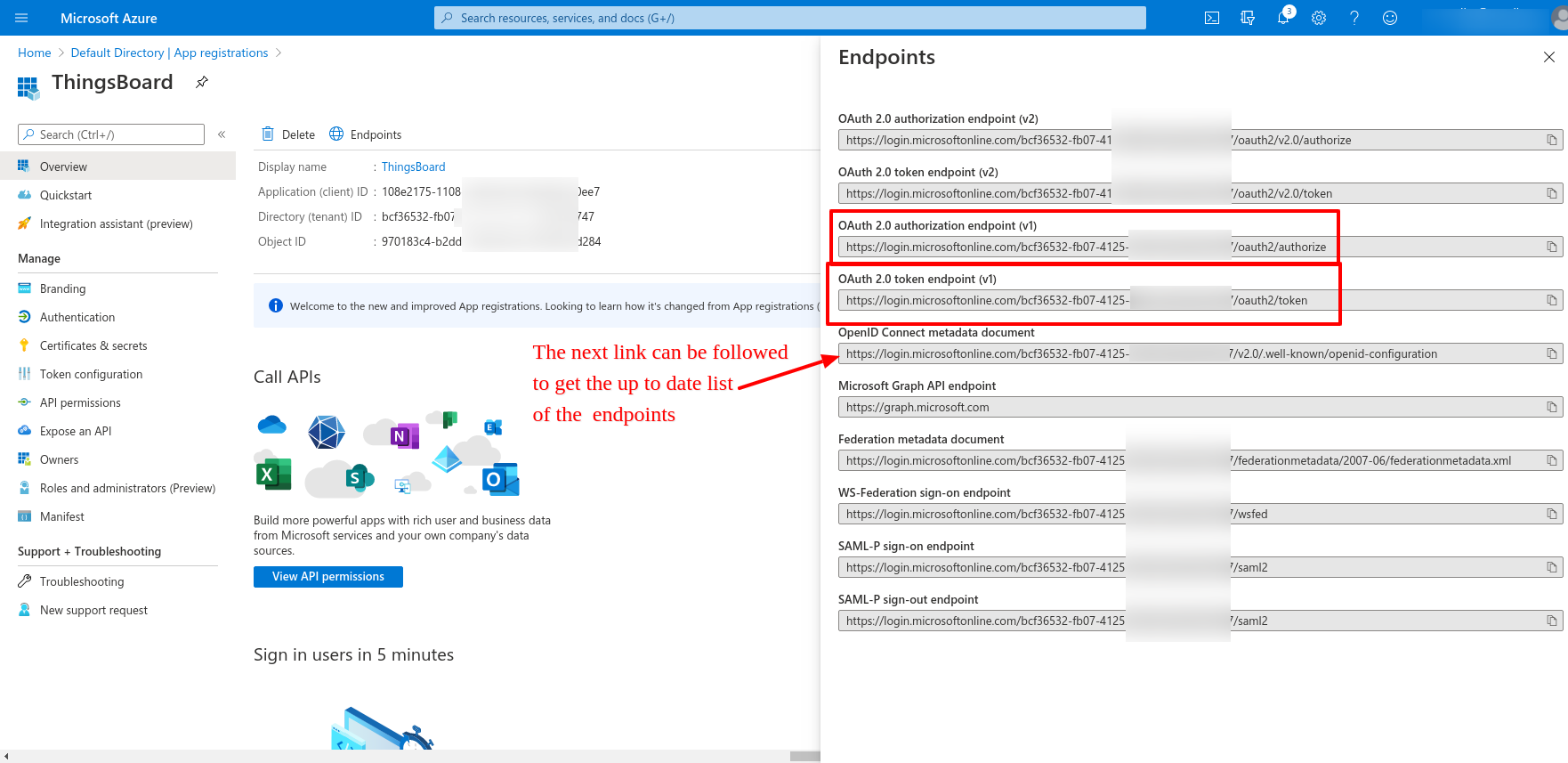
Task: Close the Endpoints panel
Action: point(1548,57)
